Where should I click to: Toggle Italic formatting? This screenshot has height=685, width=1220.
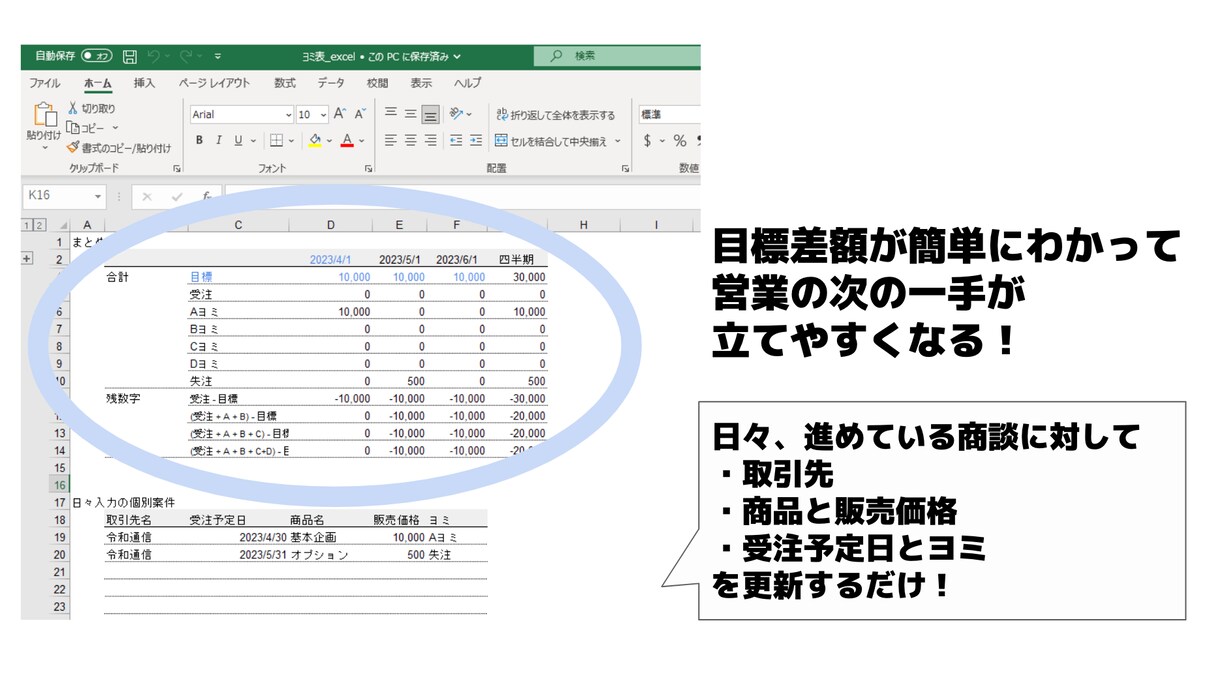pyautogui.click(x=219, y=141)
